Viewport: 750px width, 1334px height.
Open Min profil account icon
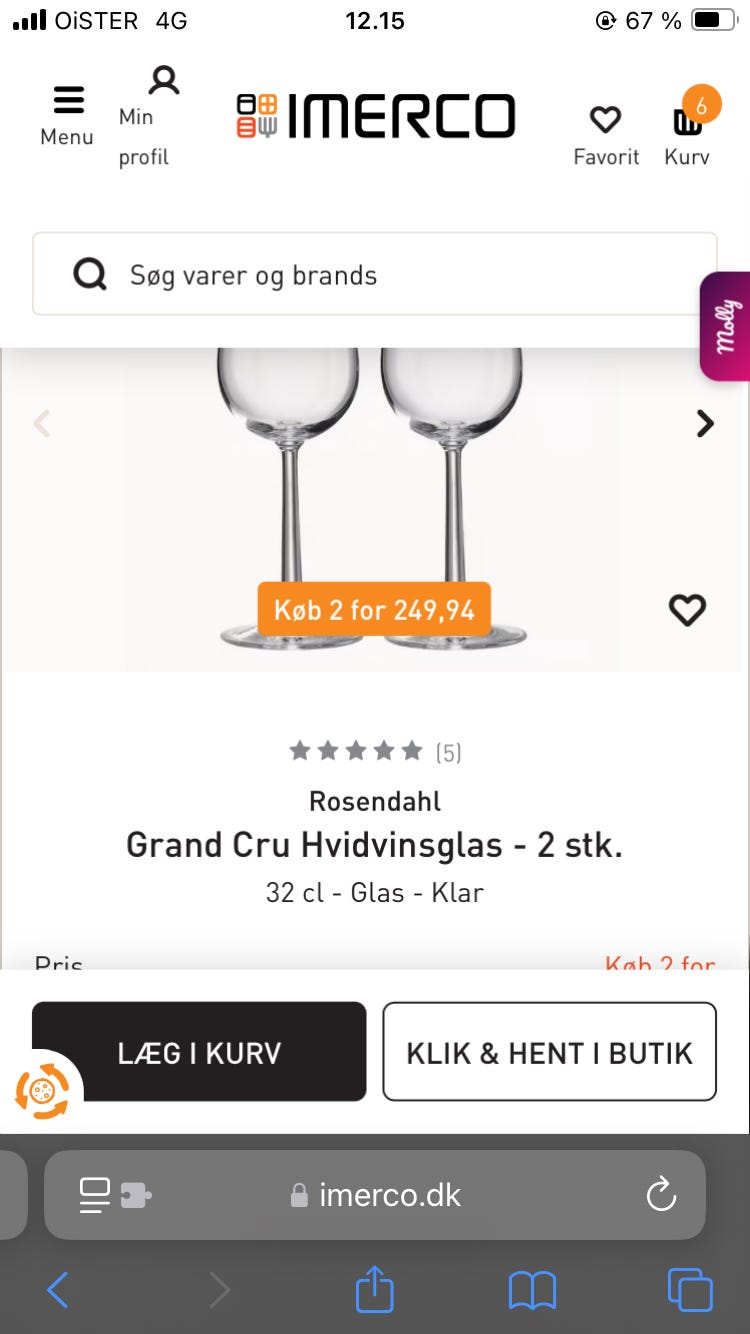click(163, 81)
